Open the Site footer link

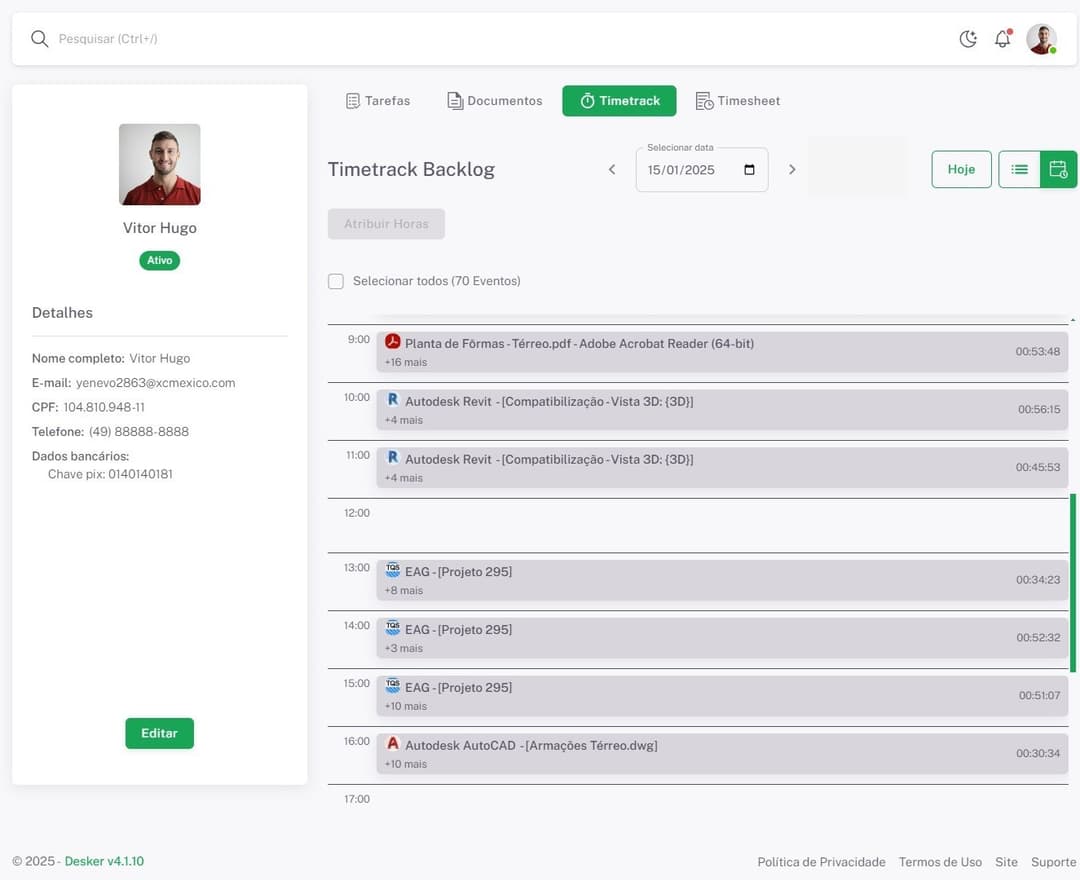[1006, 863]
